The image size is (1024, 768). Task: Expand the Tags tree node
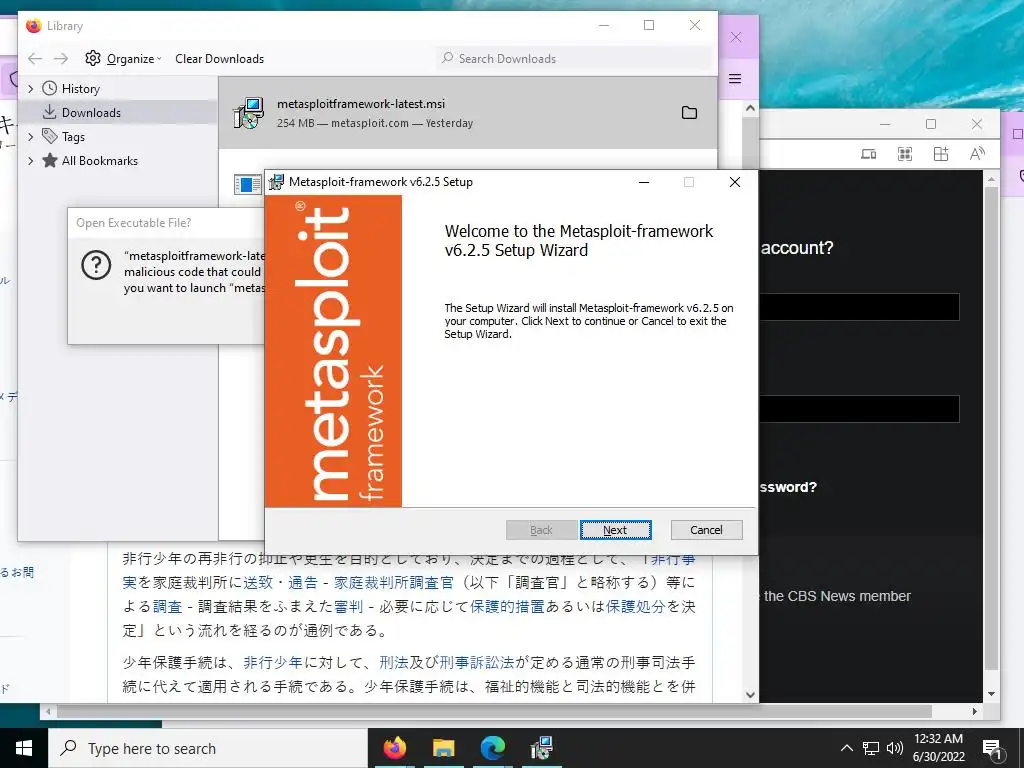31,136
